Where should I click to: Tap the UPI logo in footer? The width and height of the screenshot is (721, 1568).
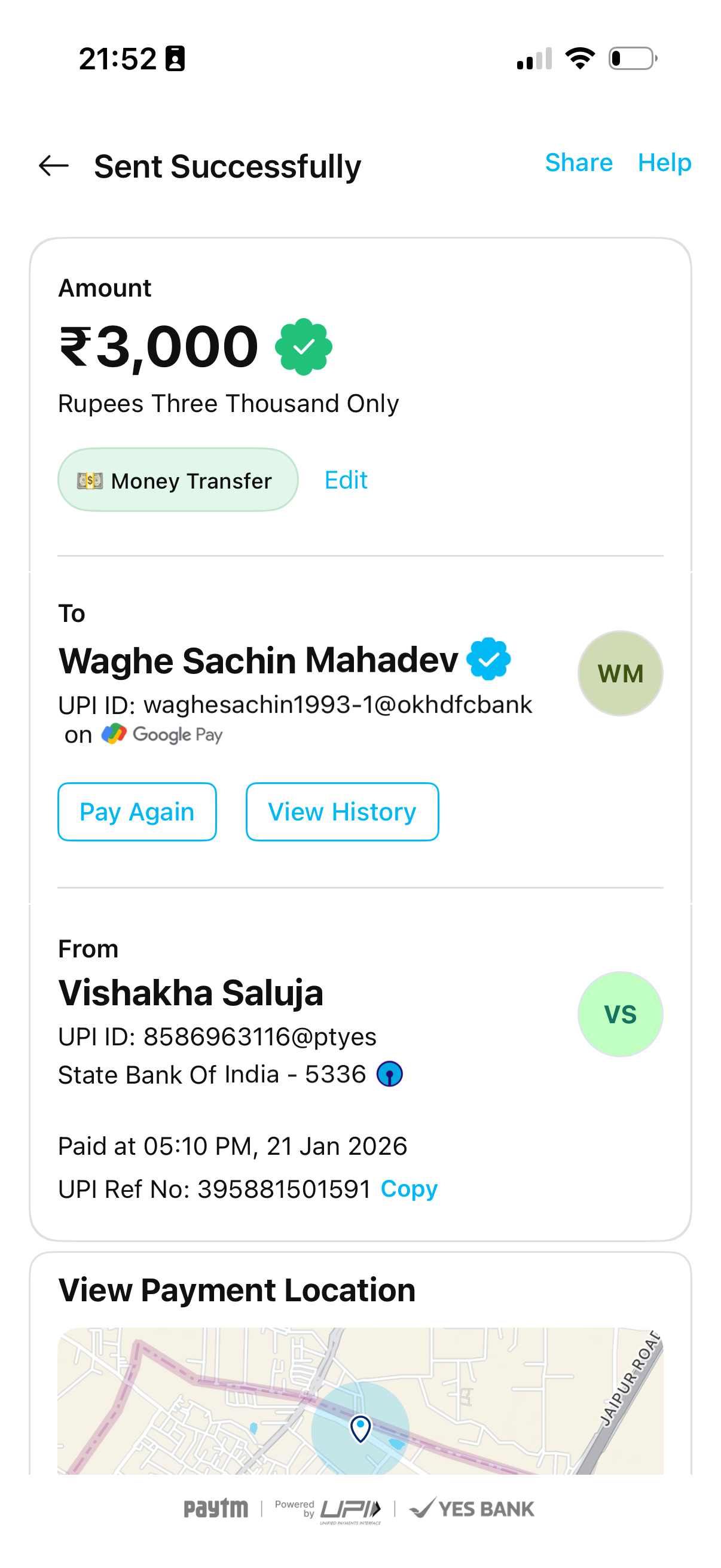pos(349,1509)
